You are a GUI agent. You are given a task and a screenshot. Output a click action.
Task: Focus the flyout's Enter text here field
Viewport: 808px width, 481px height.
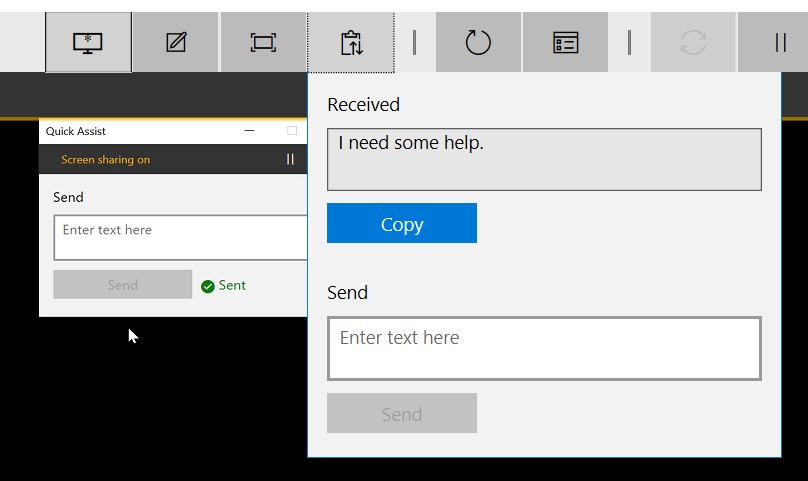(544, 349)
